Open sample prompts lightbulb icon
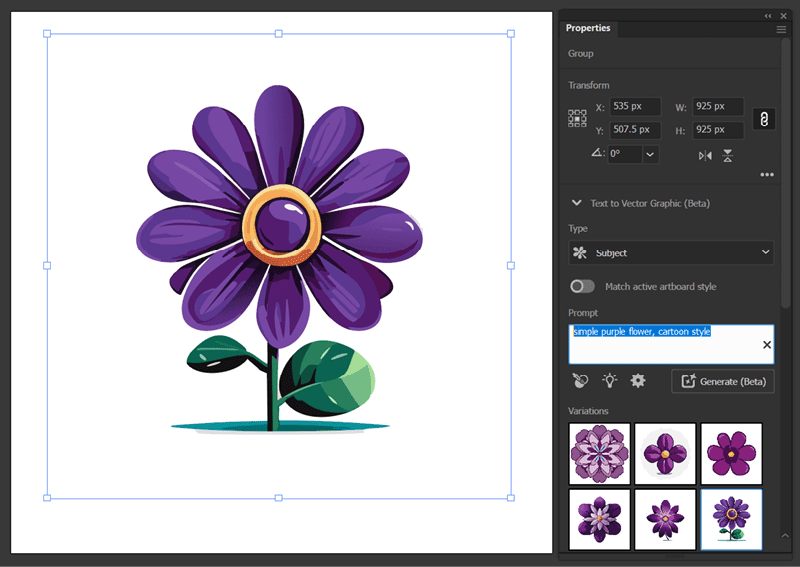This screenshot has height=567, width=800. [x=609, y=381]
